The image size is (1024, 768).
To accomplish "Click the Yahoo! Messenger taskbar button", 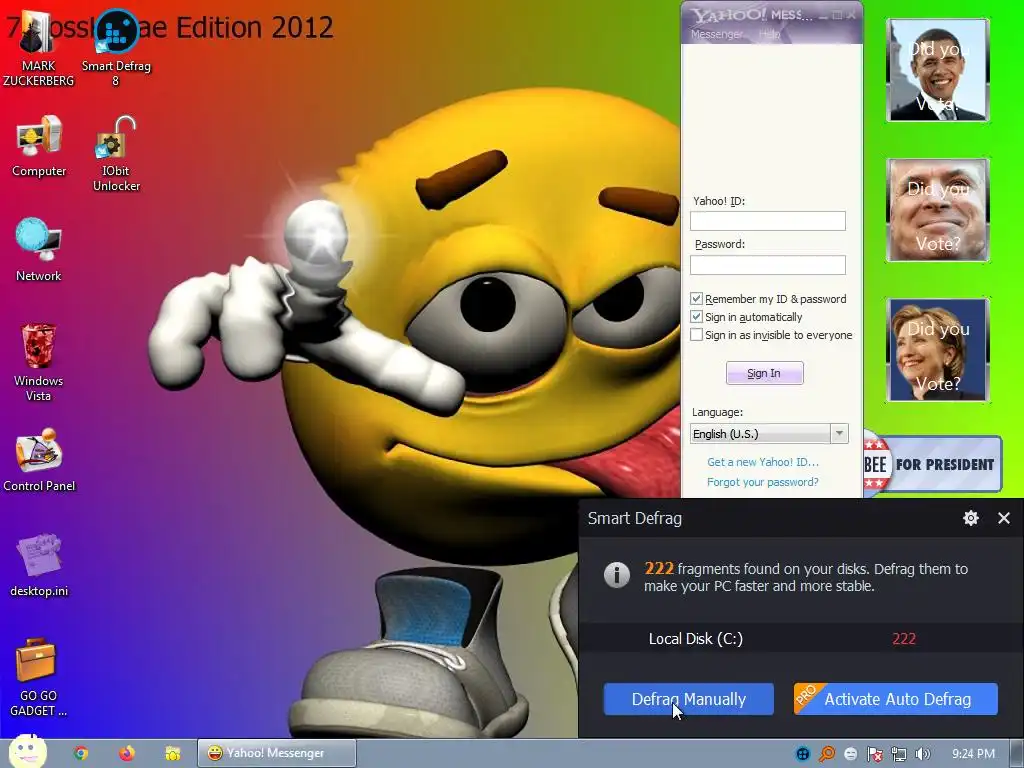I will (x=277, y=753).
